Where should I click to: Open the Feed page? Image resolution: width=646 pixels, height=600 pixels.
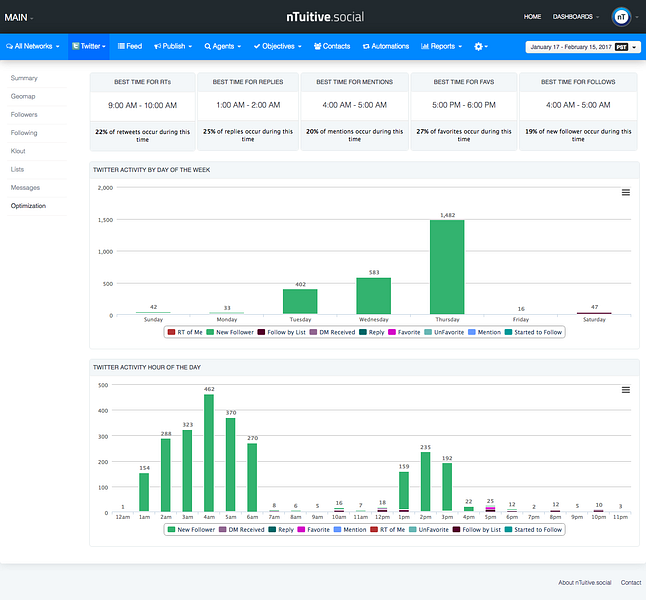coord(130,46)
